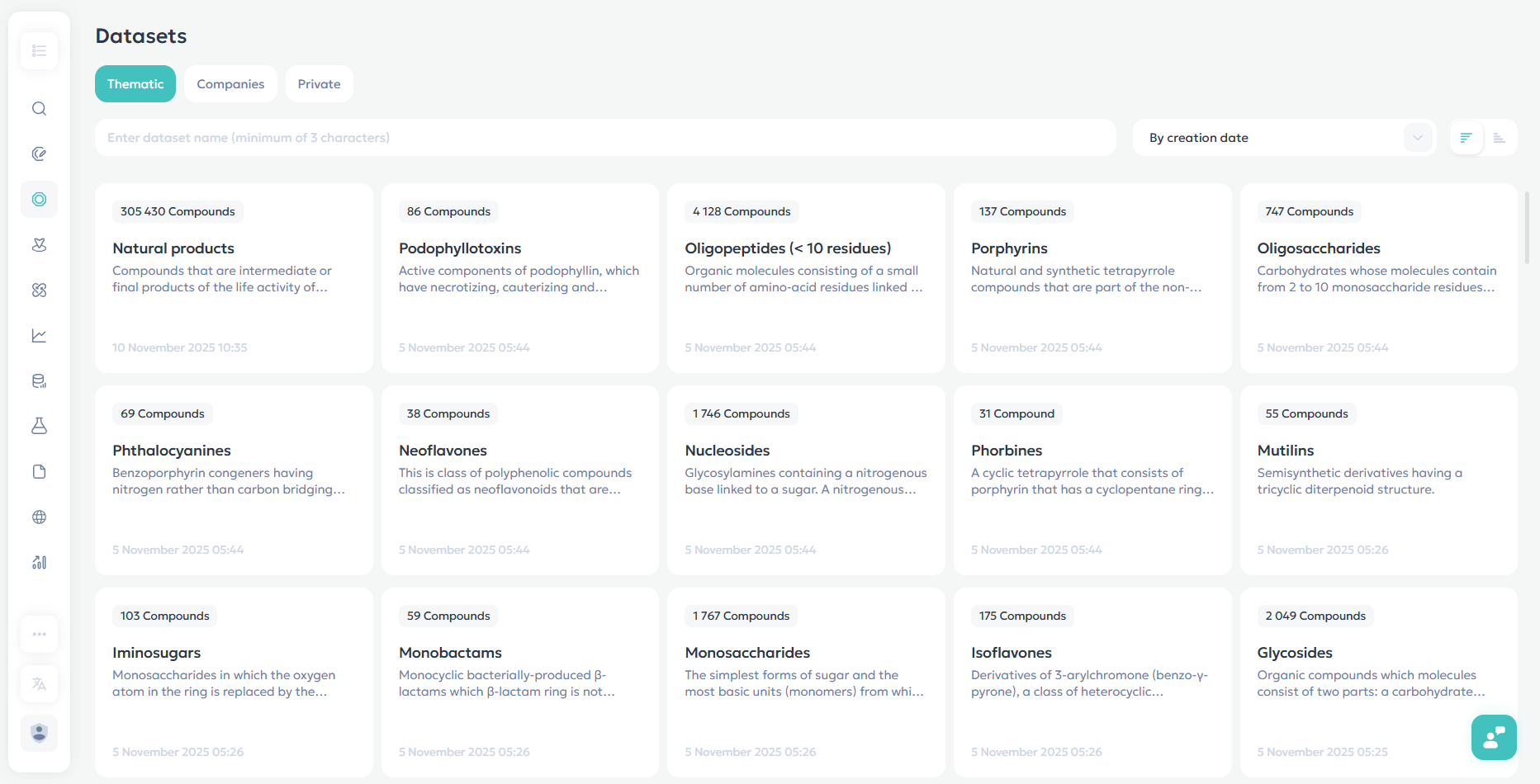Switch to ascending sort order
Screen dimensions: 1540x784
(x=1500, y=138)
